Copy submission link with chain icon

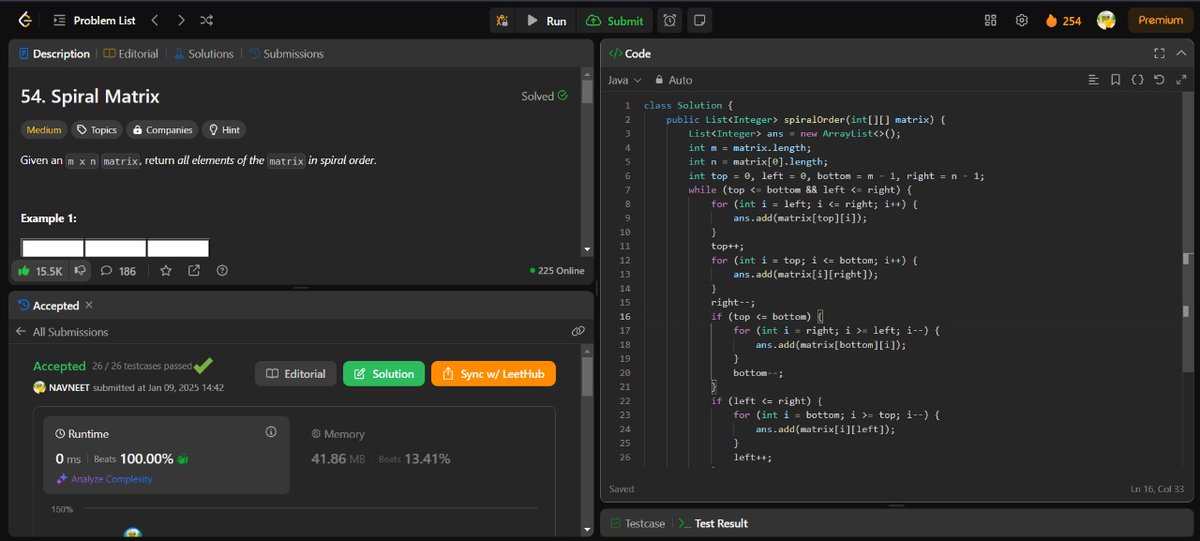pos(578,331)
